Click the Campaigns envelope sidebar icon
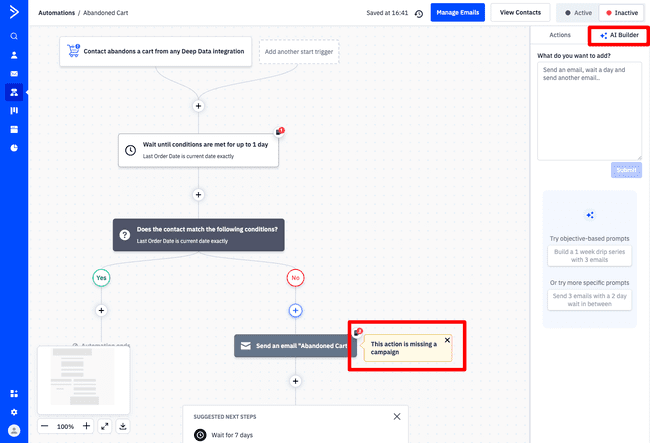This screenshot has height=443, width=650. [14, 74]
